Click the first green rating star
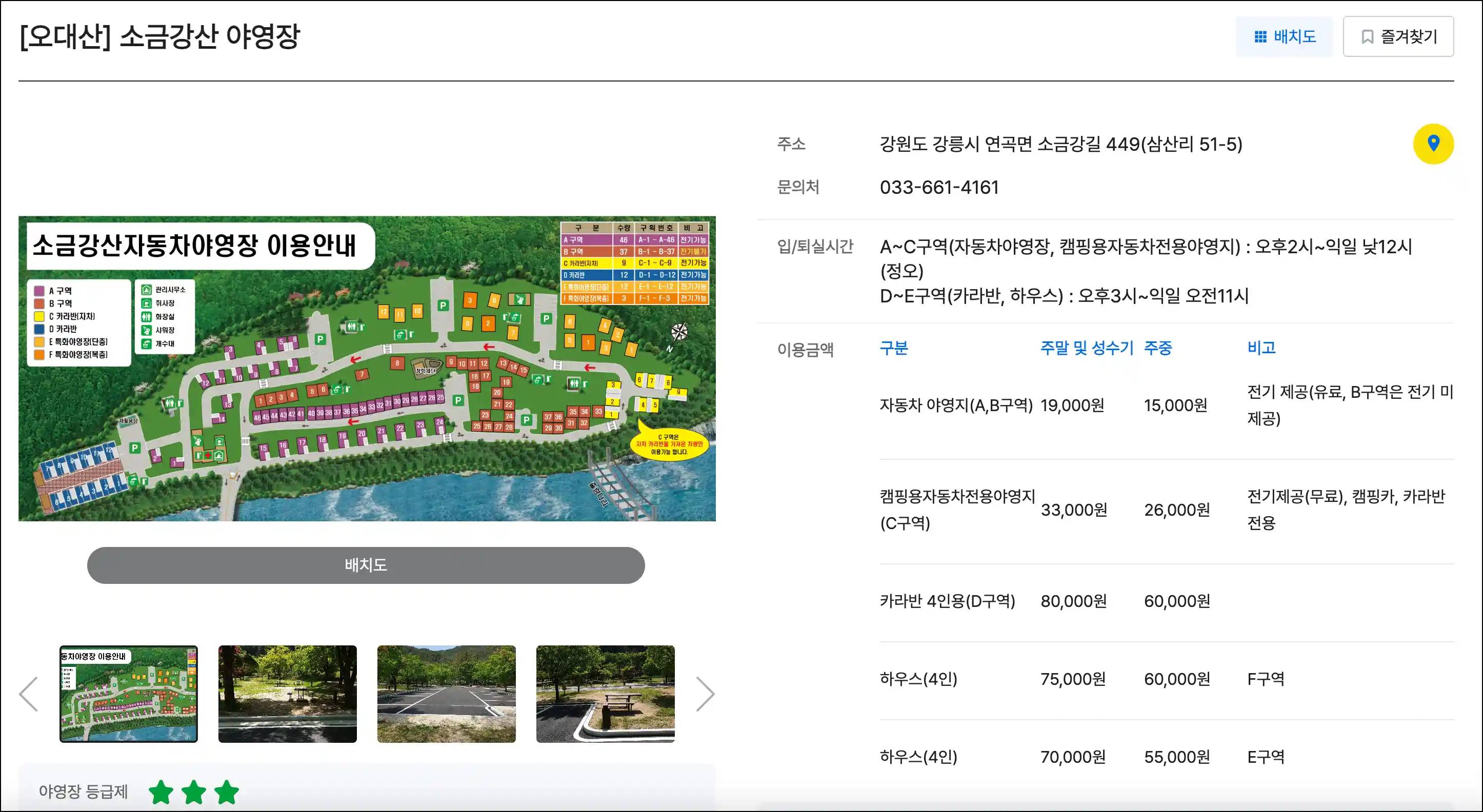 coord(161,792)
